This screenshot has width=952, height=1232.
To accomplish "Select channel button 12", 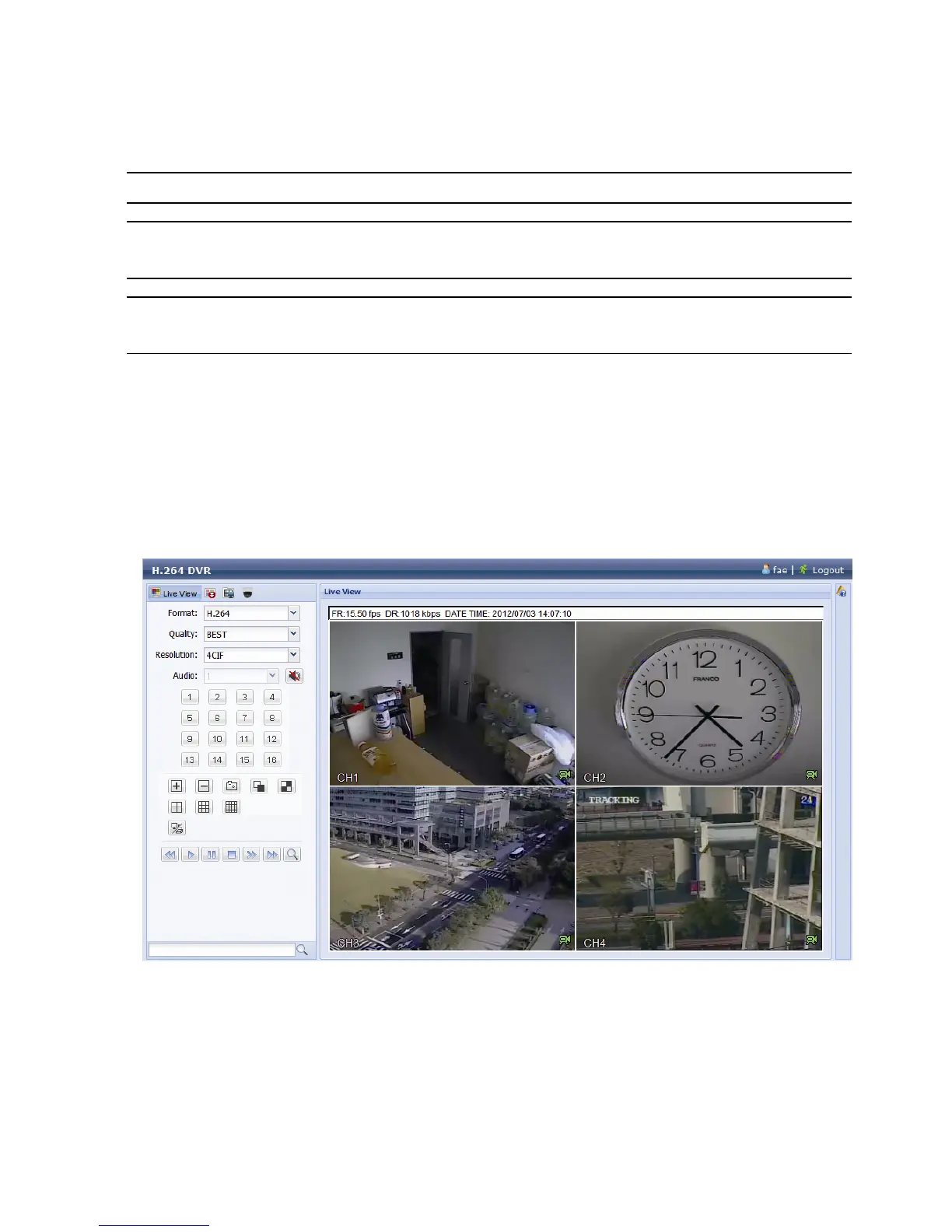I will coord(271,739).
